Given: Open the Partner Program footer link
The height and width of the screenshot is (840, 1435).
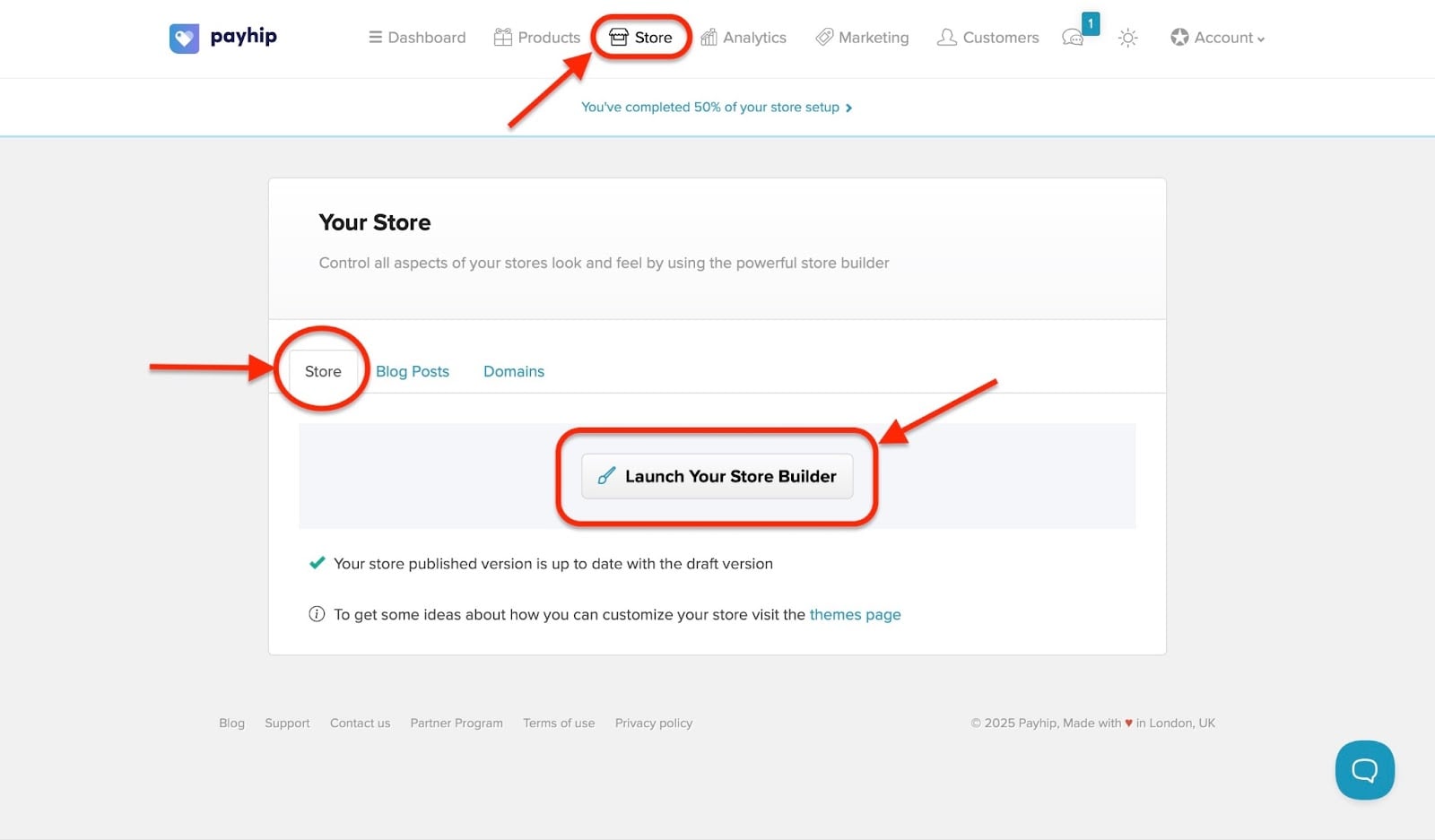Looking at the screenshot, I should [457, 723].
